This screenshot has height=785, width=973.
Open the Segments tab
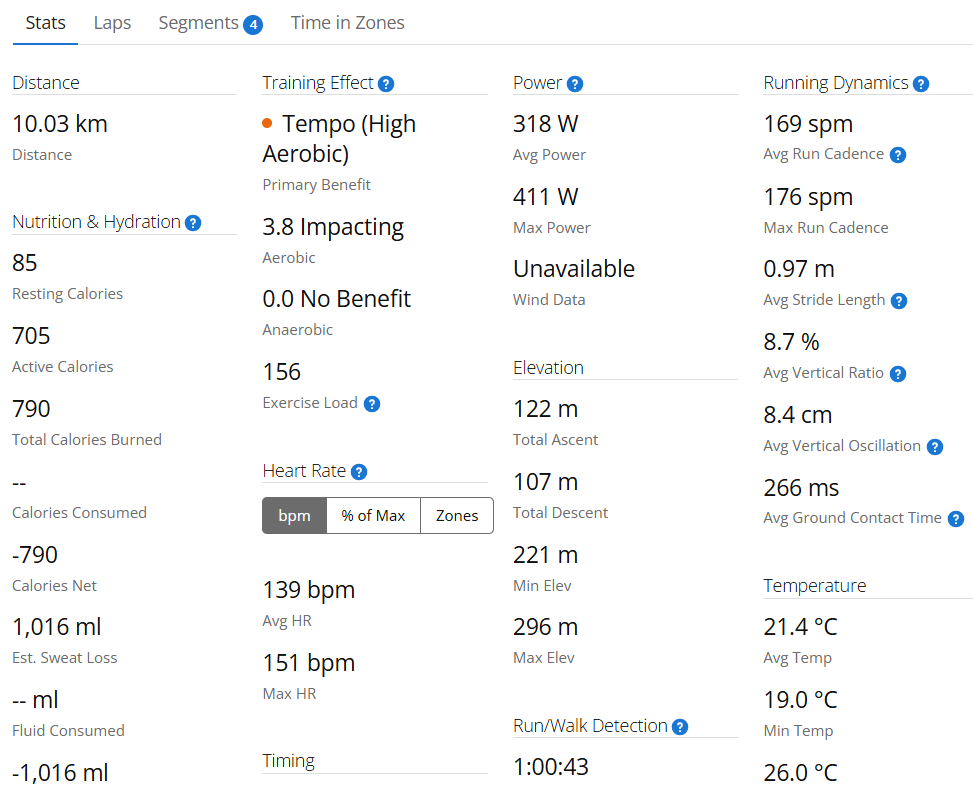point(199,23)
